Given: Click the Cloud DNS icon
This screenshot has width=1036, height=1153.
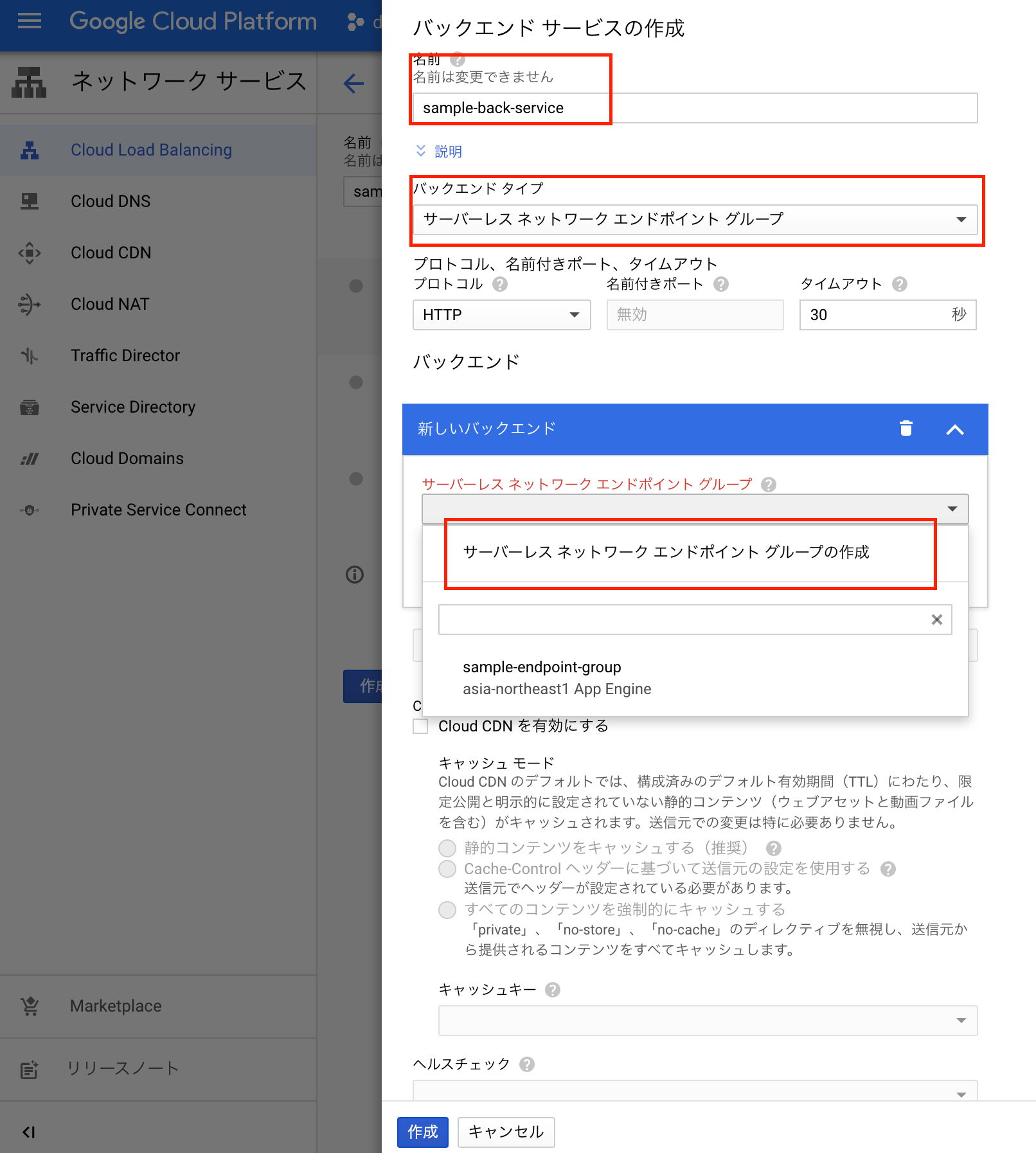Looking at the screenshot, I should 30,202.
